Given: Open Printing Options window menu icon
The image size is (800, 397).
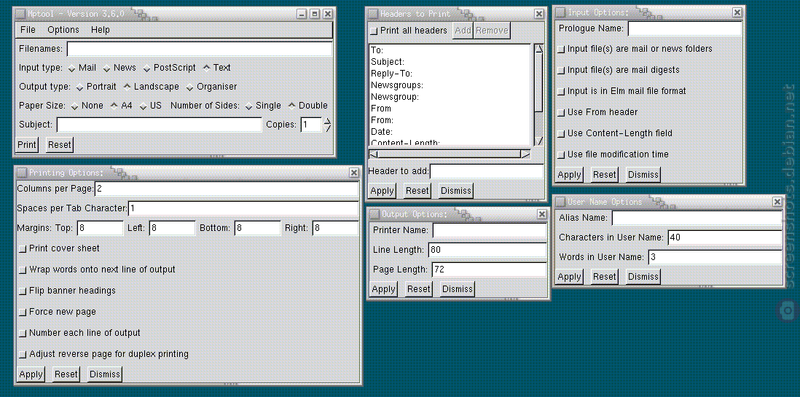Looking at the screenshot, I should tap(21, 173).
